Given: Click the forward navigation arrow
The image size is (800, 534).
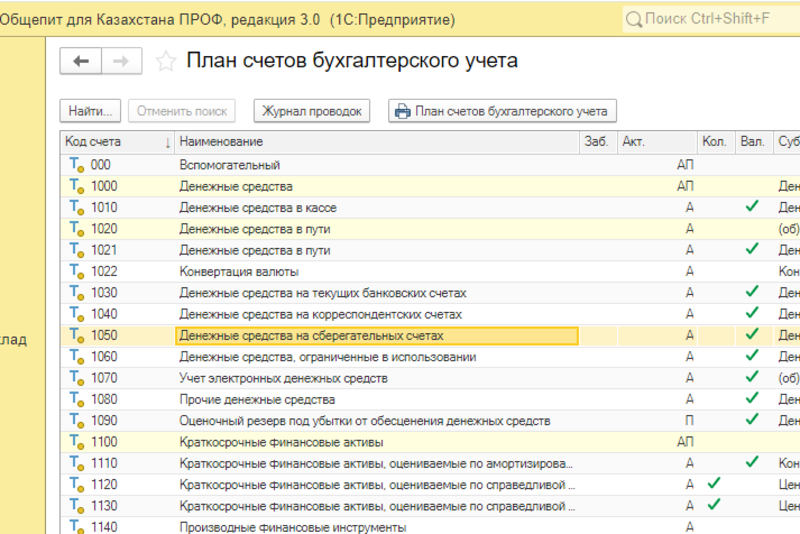Looking at the screenshot, I should point(119,62).
